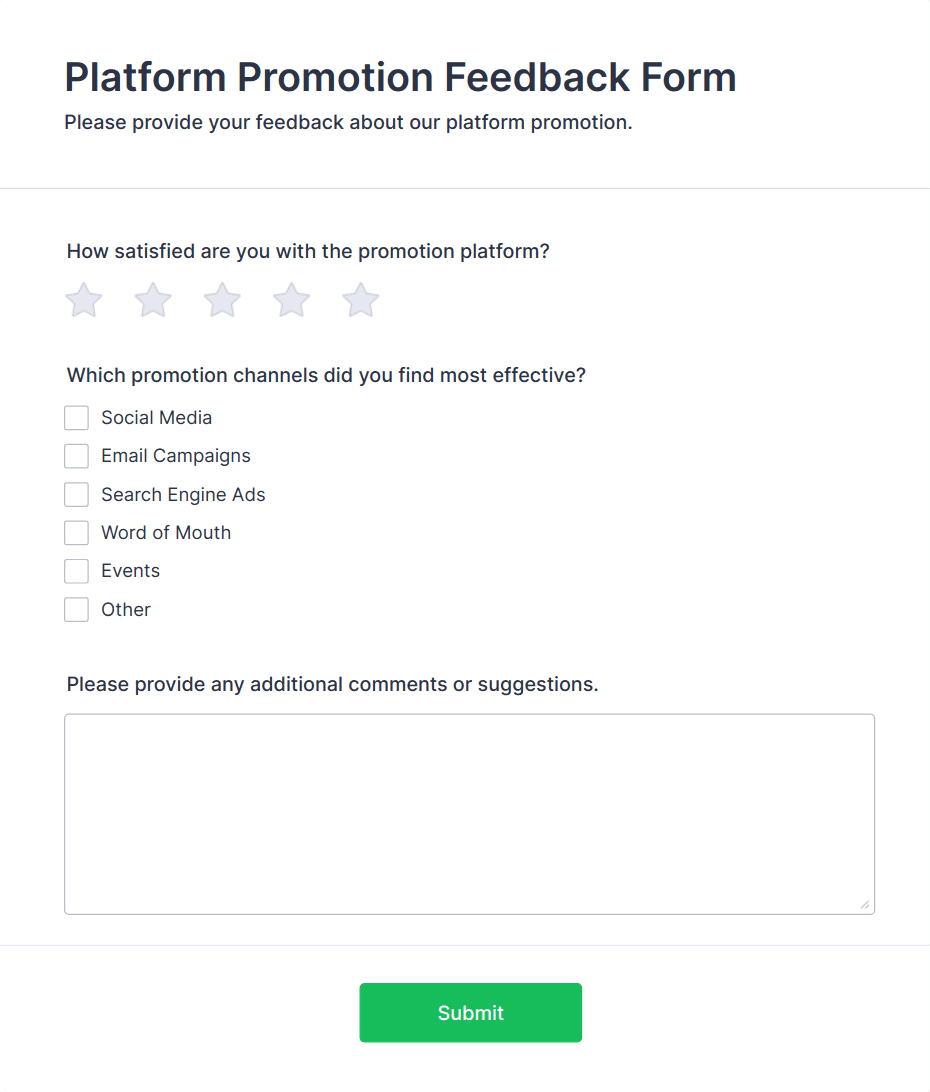Click the "Platform Promotion Feedback Form" heading
This screenshot has height=1092, width=930.
coord(400,77)
